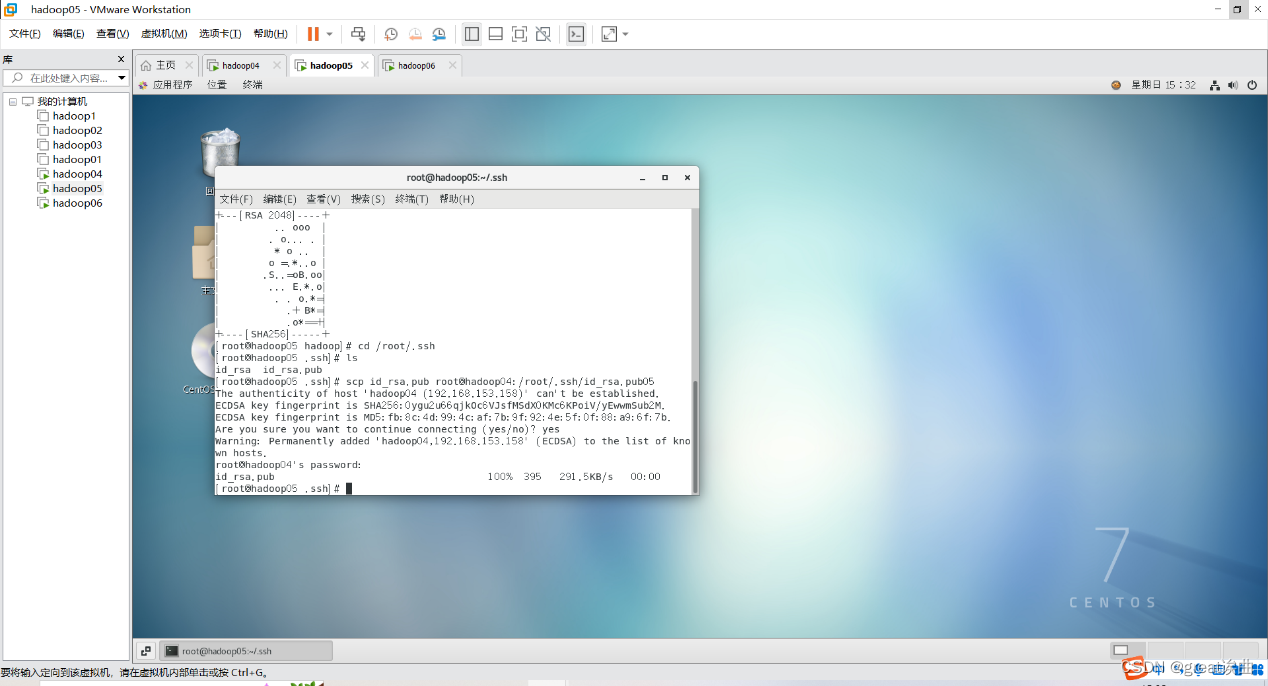Click the network connection icon in top panel
1268x686 pixels.
(x=1215, y=85)
